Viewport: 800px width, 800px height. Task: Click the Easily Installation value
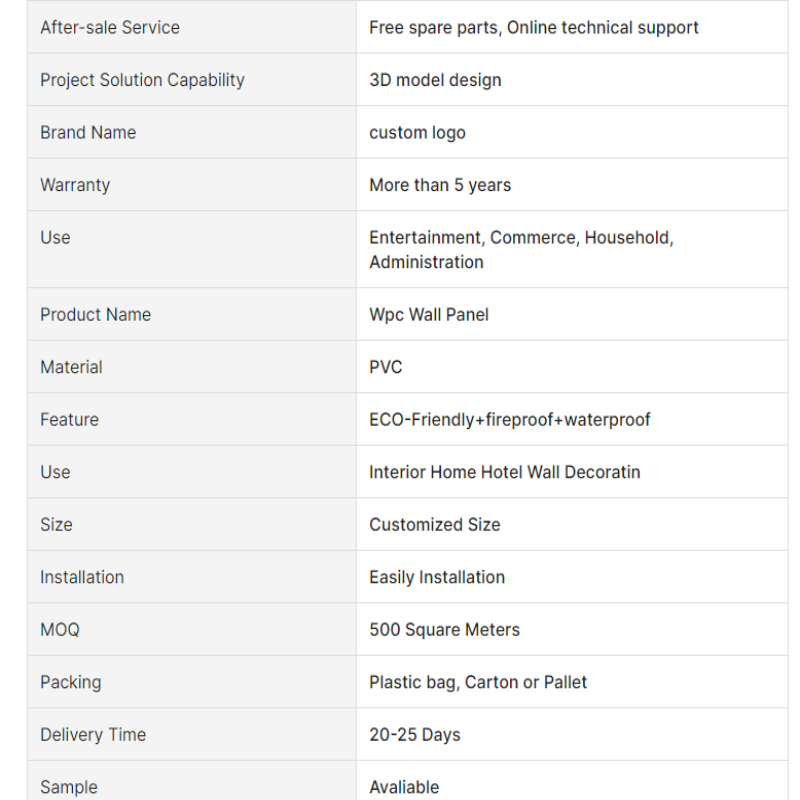coord(437,578)
